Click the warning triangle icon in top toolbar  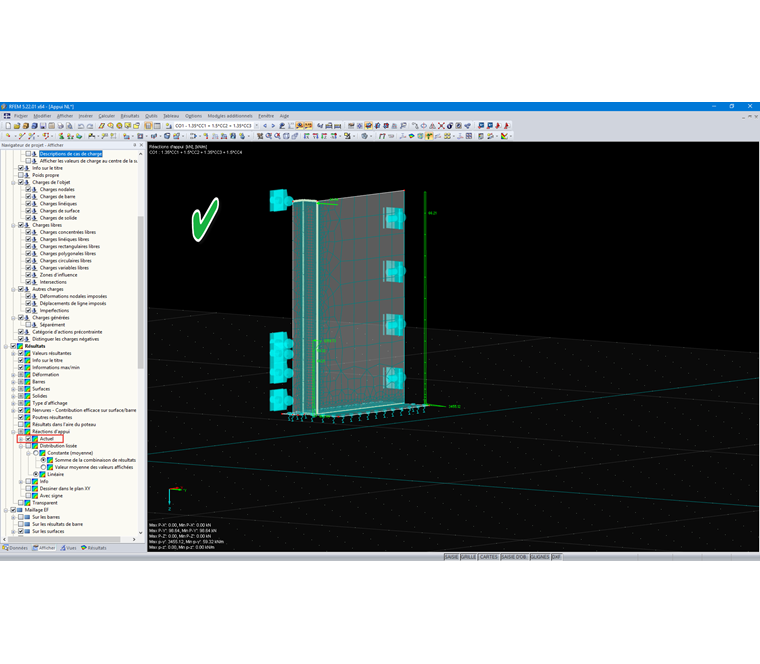pyautogui.click(x=432, y=126)
